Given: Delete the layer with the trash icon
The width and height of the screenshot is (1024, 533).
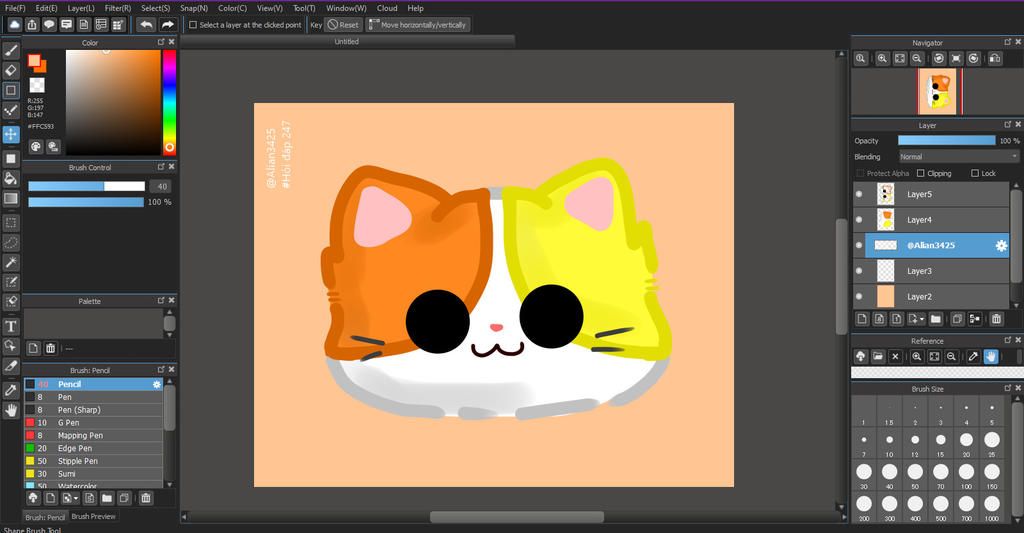Looking at the screenshot, I should (x=996, y=319).
